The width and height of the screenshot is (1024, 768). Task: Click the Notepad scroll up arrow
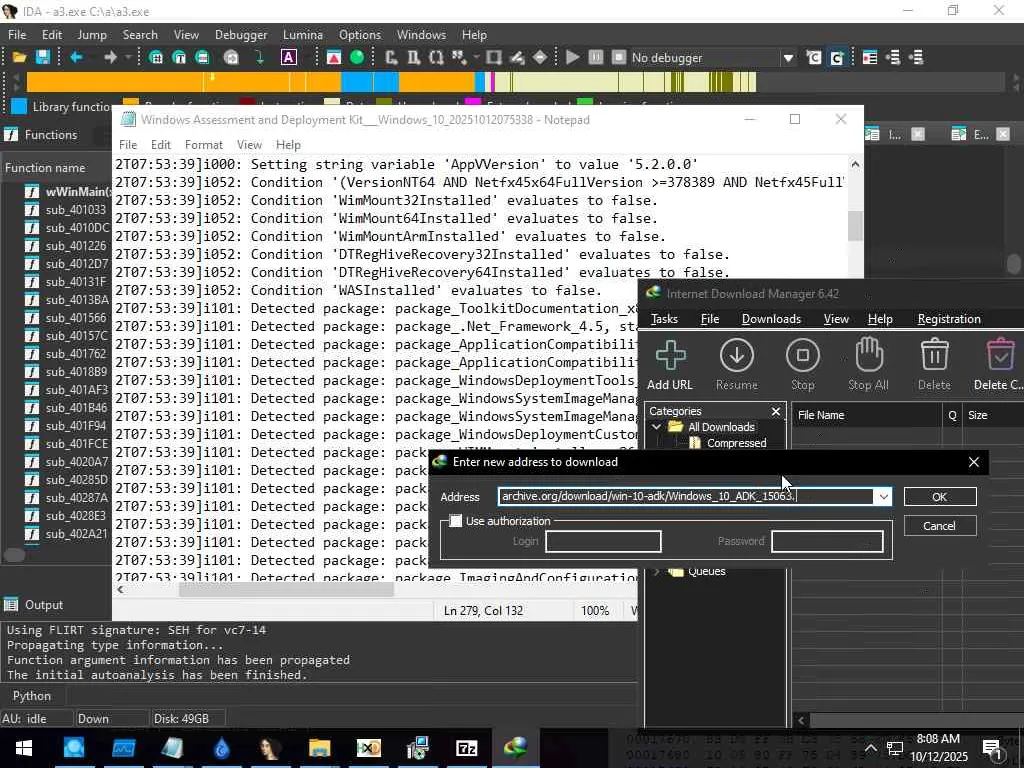coord(855,165)
